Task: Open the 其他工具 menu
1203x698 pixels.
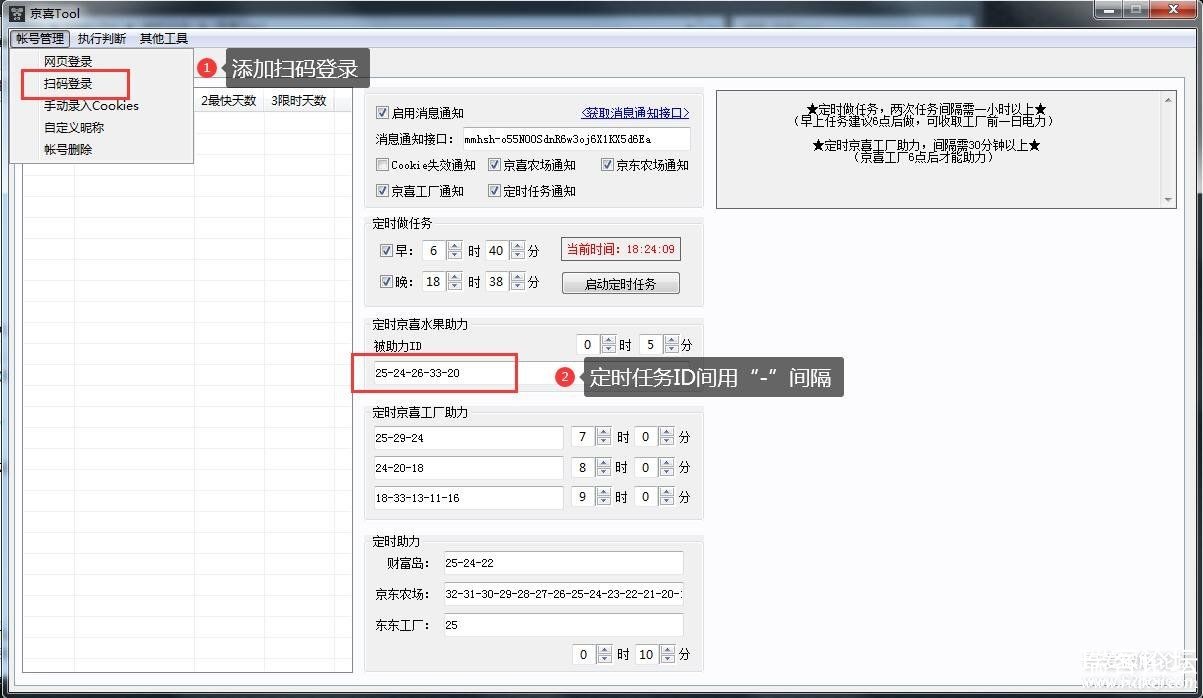Action: pos(164,39)
